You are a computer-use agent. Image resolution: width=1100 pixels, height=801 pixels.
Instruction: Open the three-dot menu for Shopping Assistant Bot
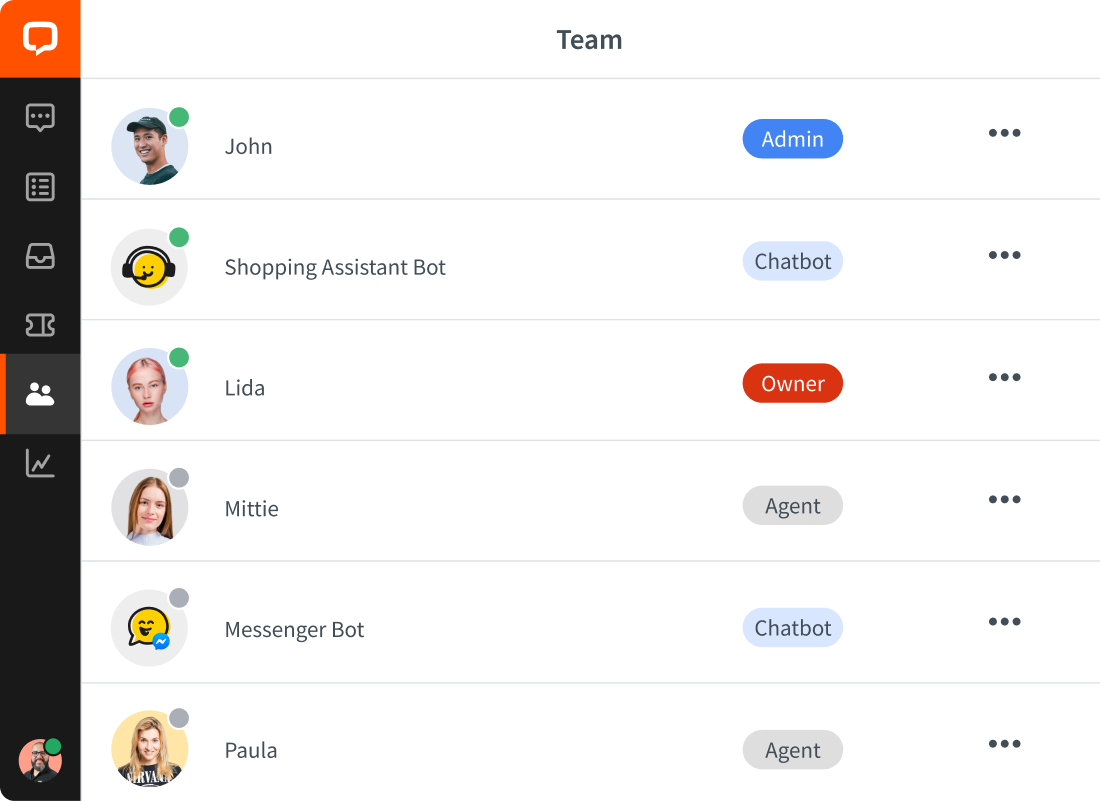(x=1004, y=255)
